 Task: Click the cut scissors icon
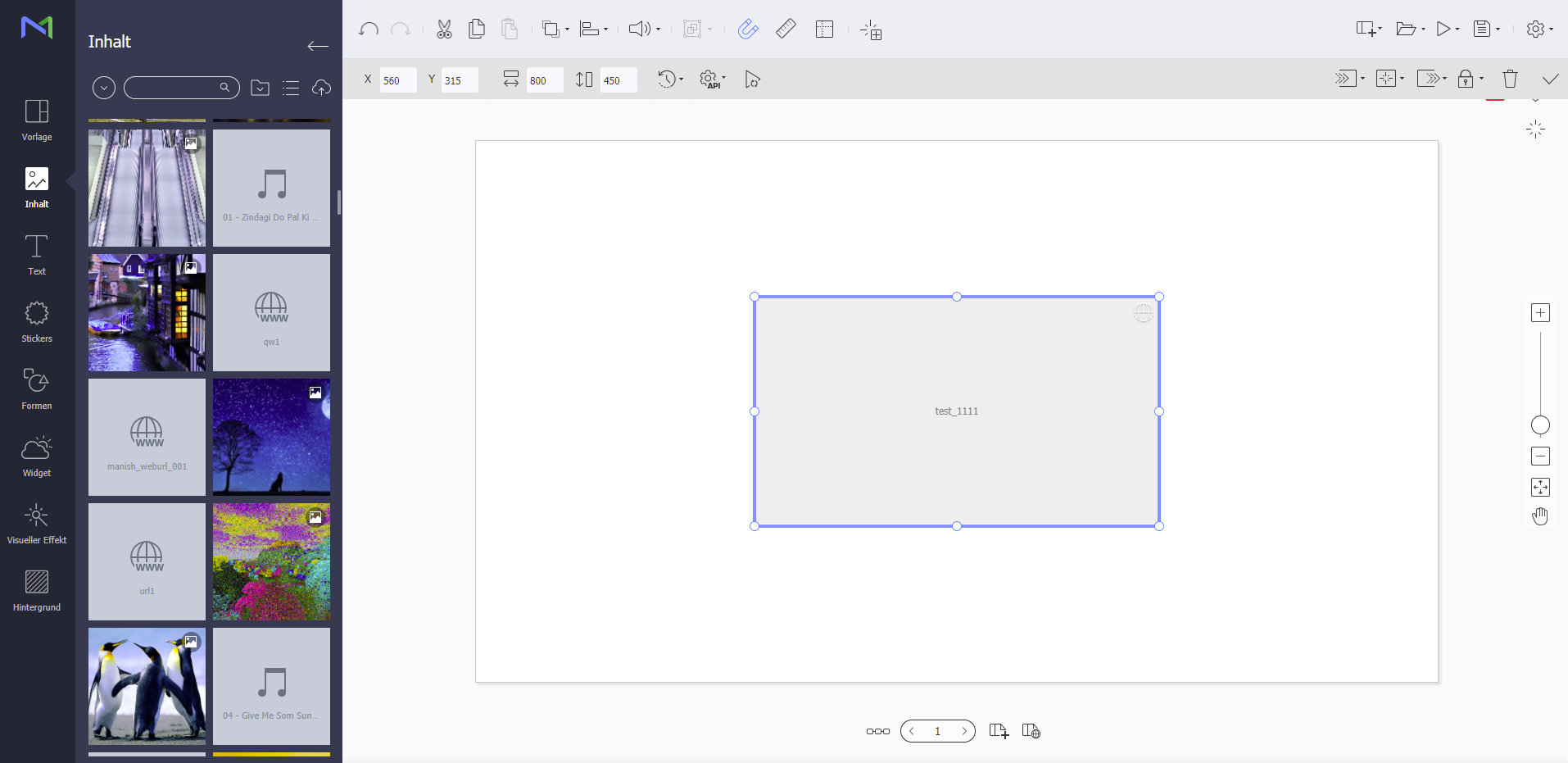click(444, 30)
